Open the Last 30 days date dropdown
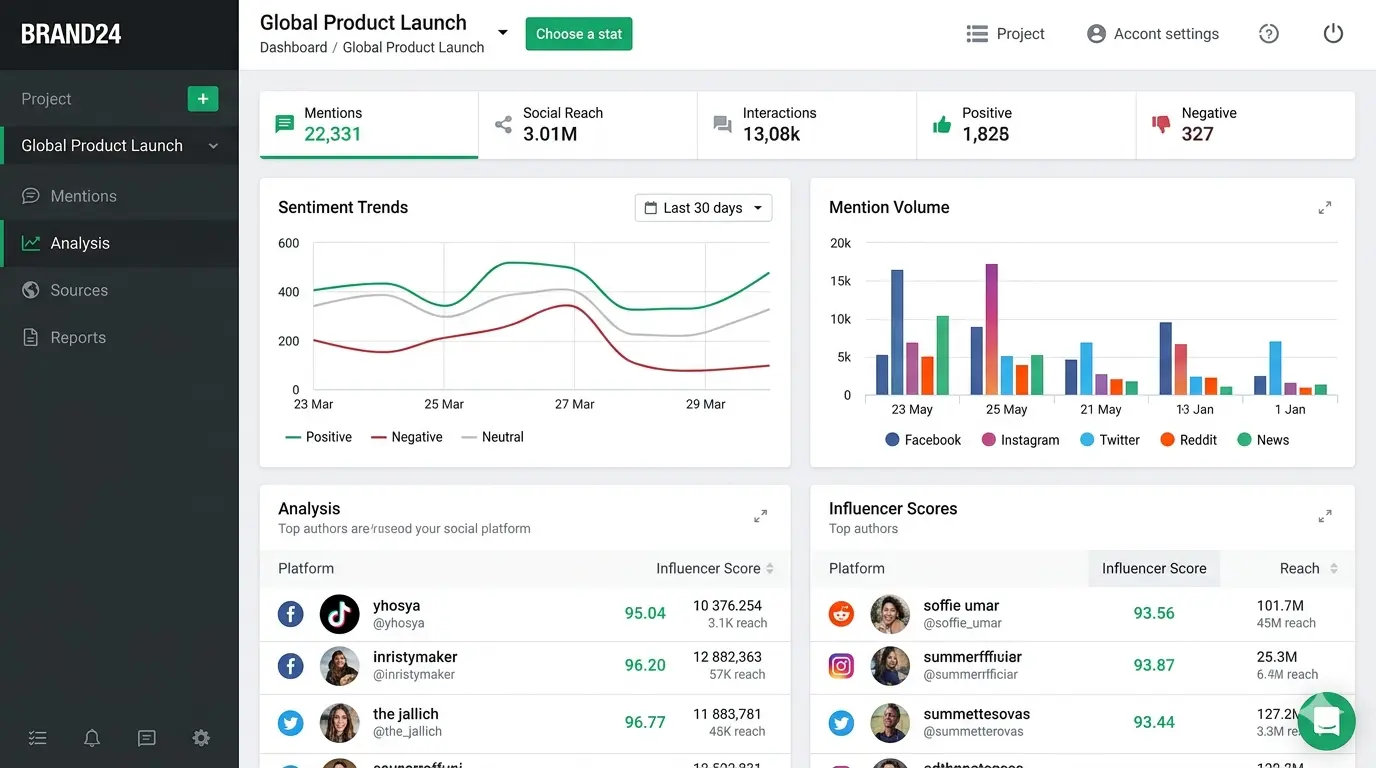This screenshot has height=768, width=1376. [x=703, y=208]
